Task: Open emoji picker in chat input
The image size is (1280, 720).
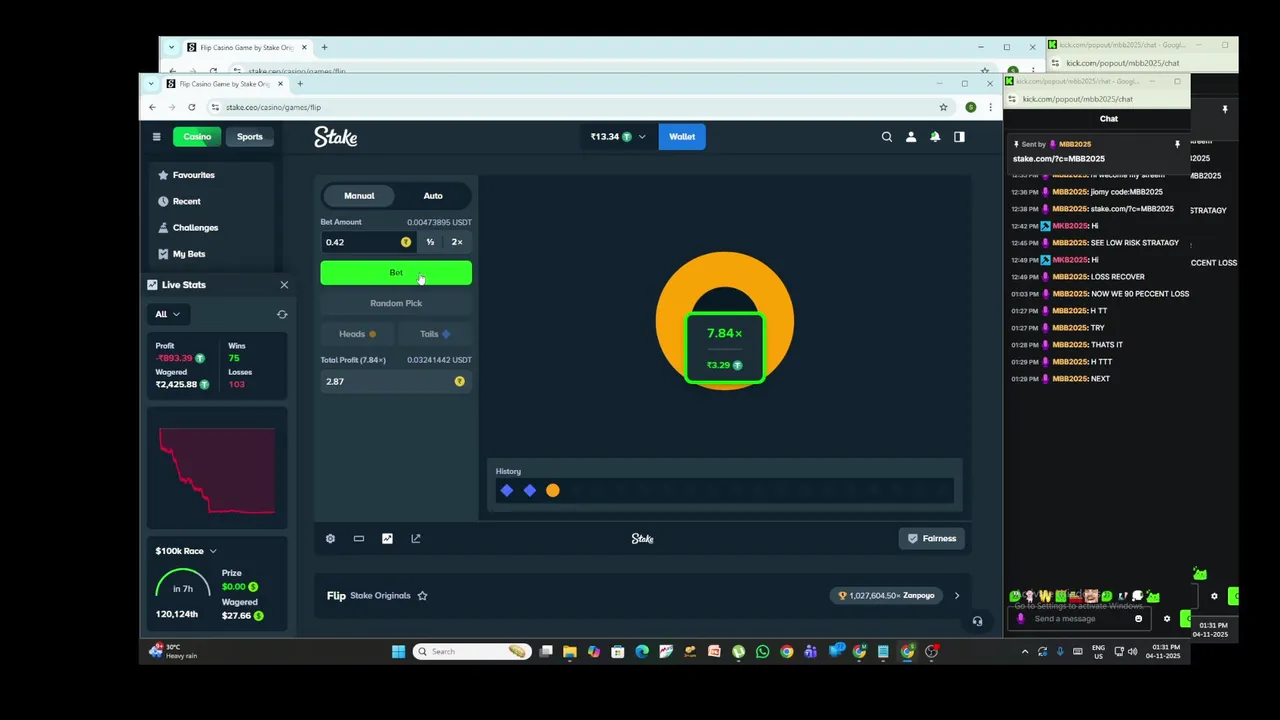Action: point(1138,618)
